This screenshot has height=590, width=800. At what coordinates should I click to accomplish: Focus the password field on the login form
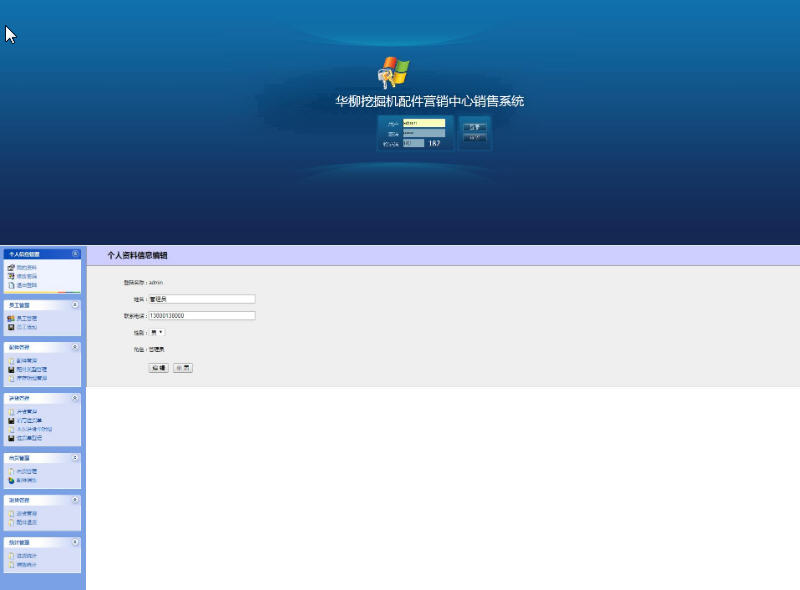[424, 133]
